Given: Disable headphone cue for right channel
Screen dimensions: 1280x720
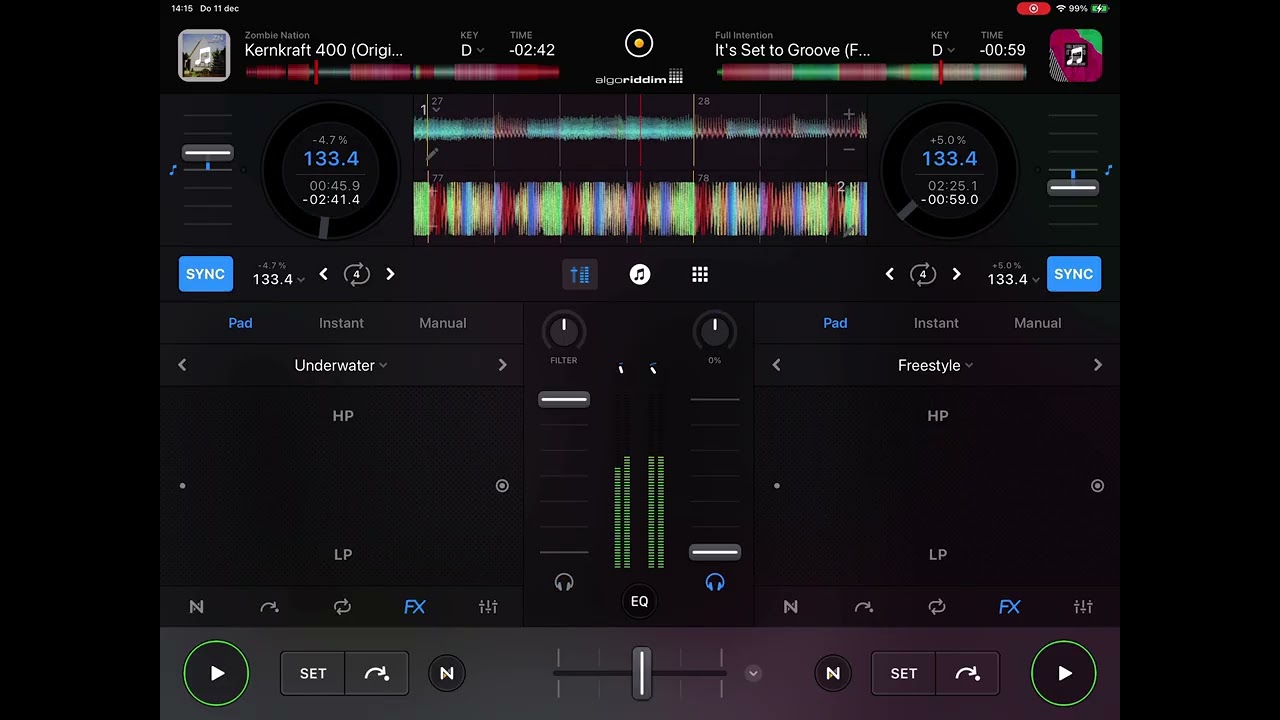Looking at the screenshot, I should (x=714, y=583).
